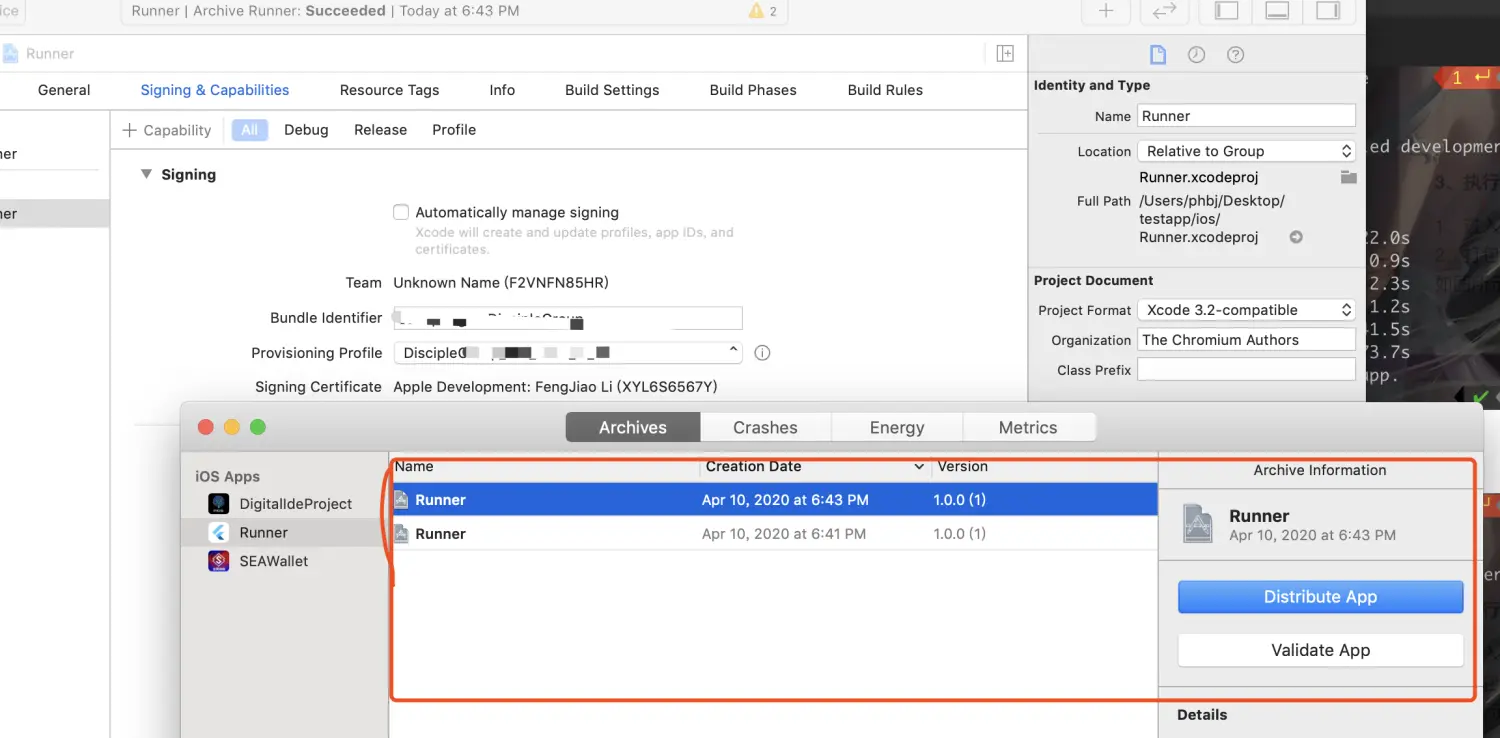The image size is (1500, 738).
Task: Open the File inspector icon
Action: (x=1157, y=55)
